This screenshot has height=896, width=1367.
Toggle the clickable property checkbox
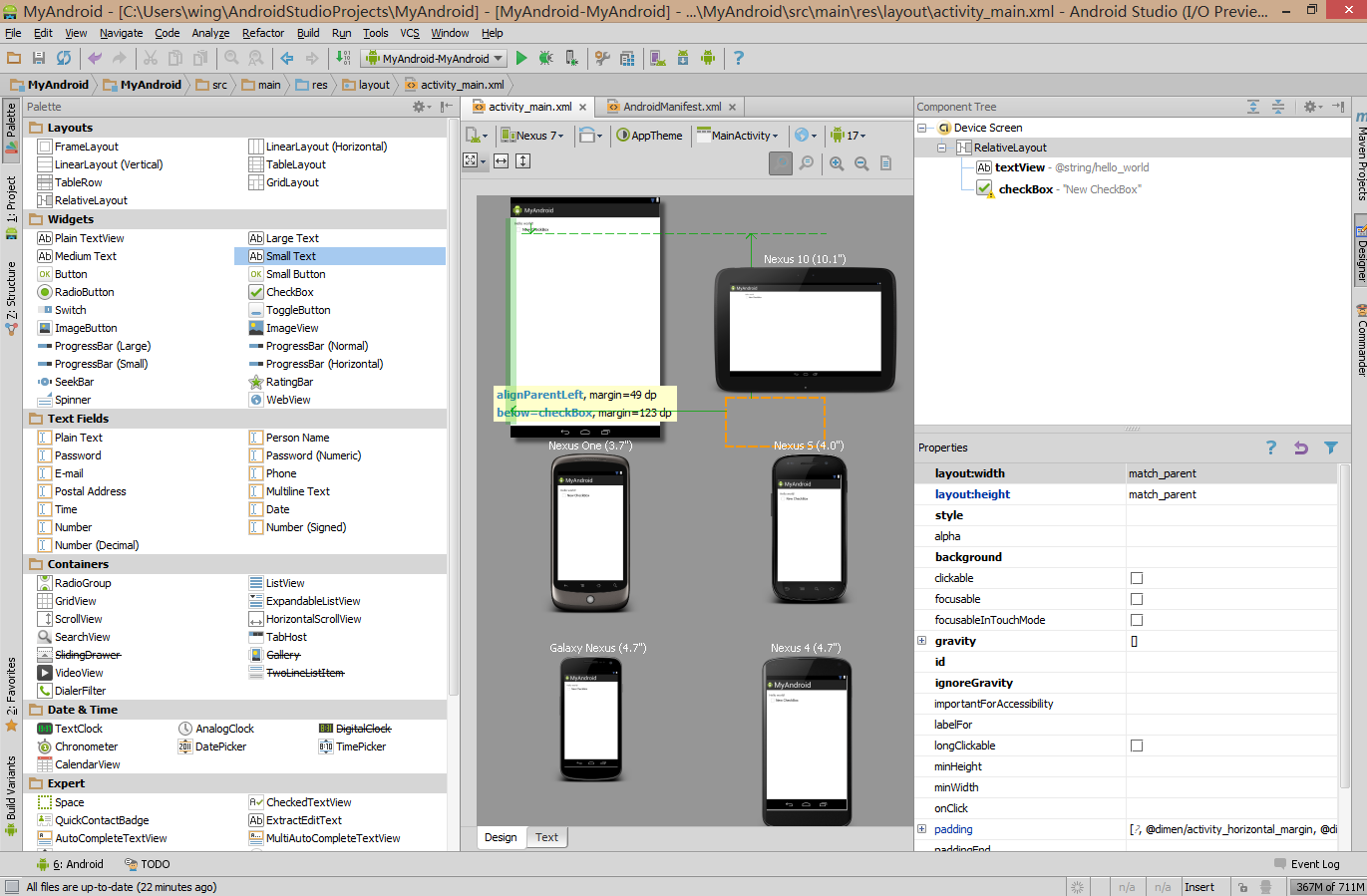(x=1137, y=578)
